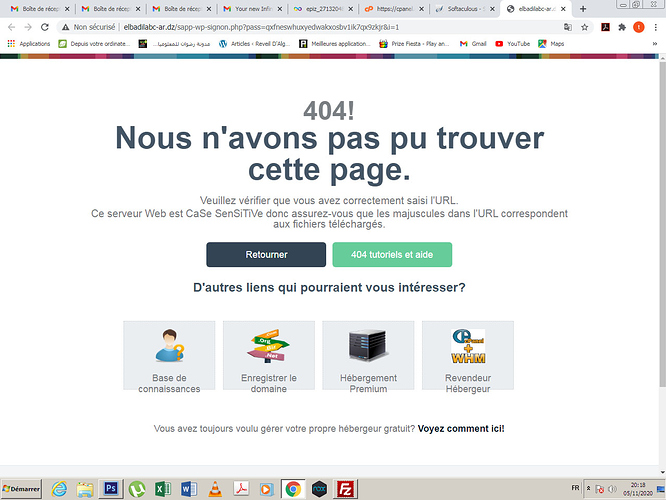Open Photoshop from the taskbar
The height and width of the screenshot is (500, 666).
pyautogui.click(x=111, y=489)
